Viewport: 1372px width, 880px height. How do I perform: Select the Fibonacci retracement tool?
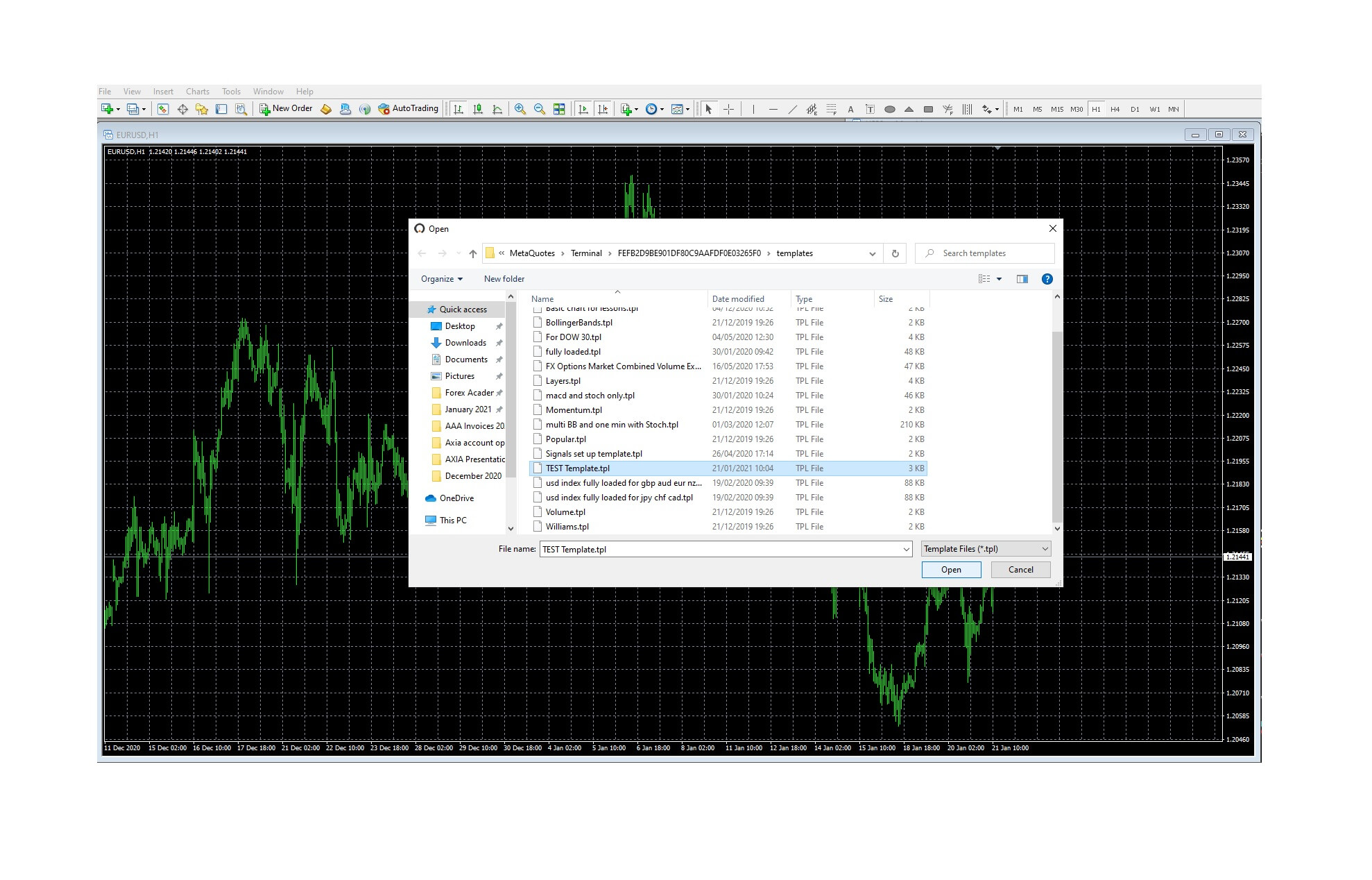tap(831, 109)
